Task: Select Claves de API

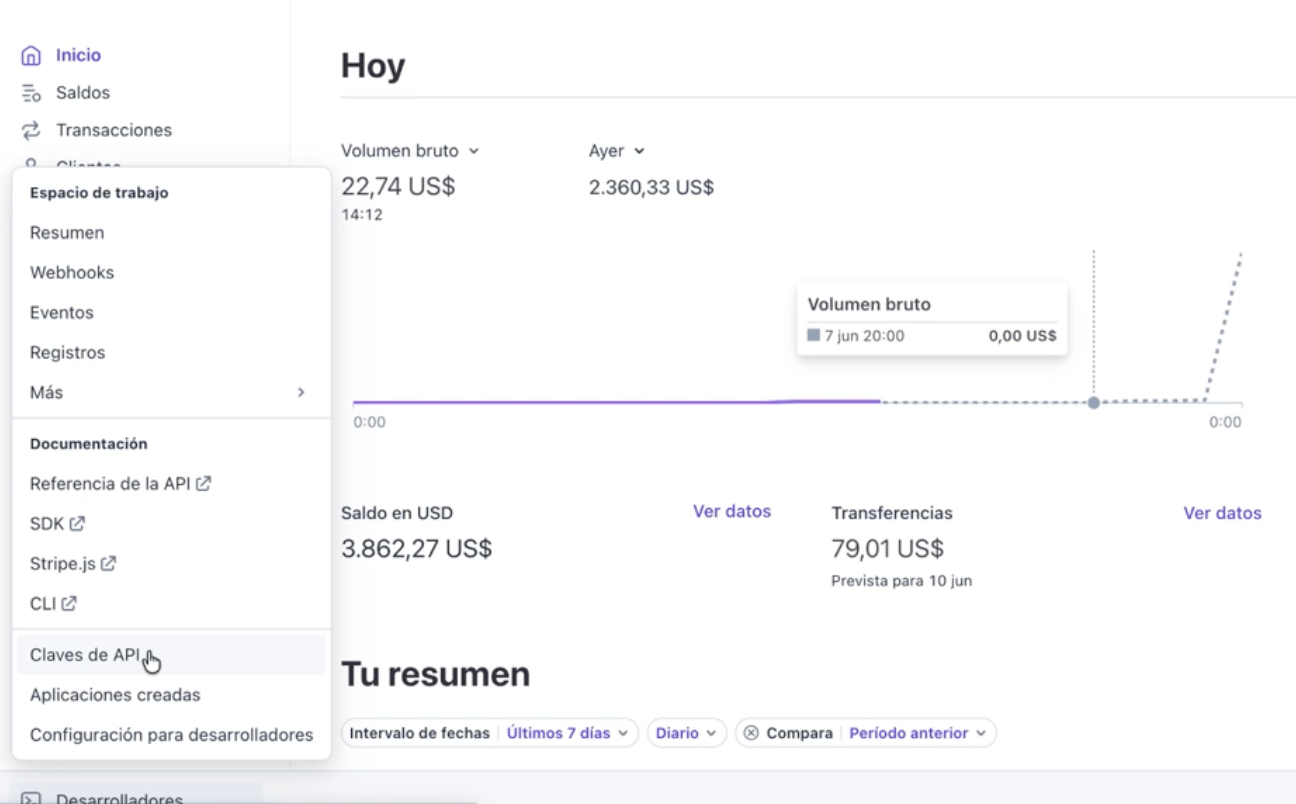Action: click(x=171, y=655)
